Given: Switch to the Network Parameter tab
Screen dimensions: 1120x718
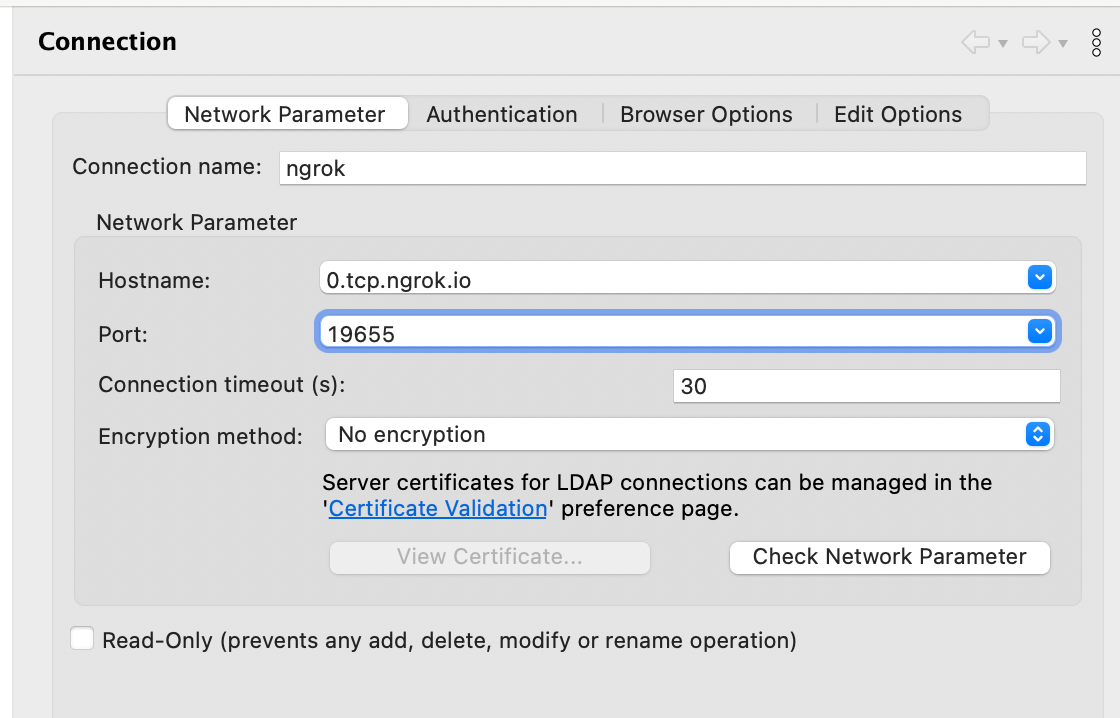Looking at the screenshot, I should tap(285, 114).
